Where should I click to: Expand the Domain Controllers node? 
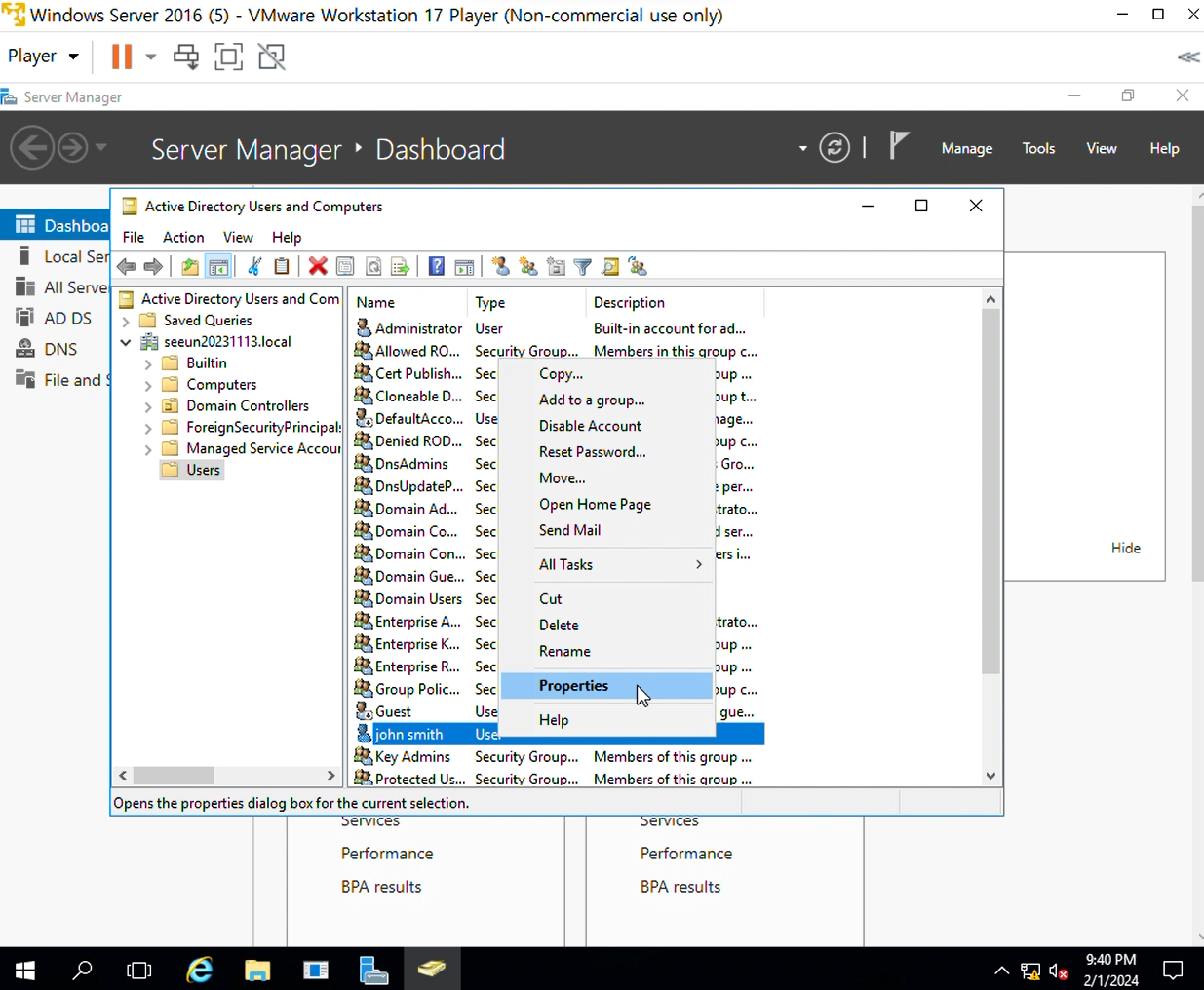click(x=148, y=406)
